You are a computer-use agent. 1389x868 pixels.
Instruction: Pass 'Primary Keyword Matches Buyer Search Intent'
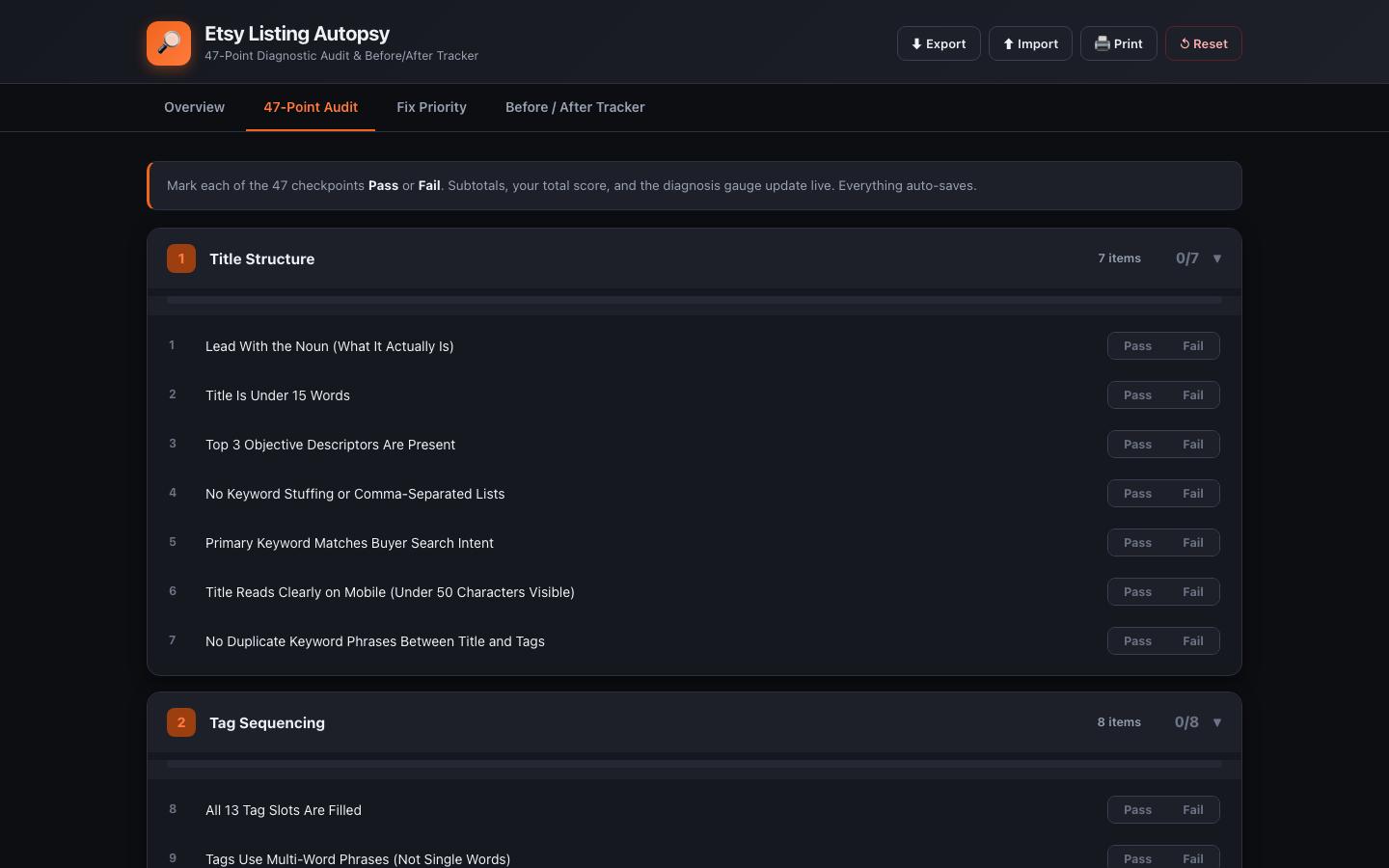(x=1137, y=543)
